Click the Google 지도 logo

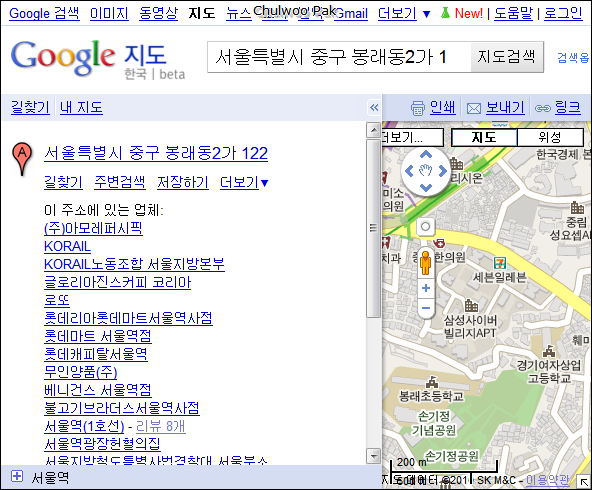[98, 59]
